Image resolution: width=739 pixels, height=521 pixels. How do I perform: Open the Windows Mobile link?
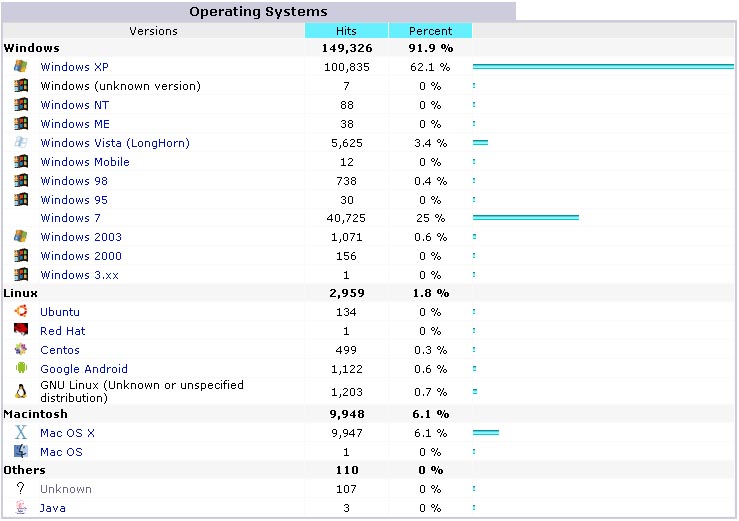[85, 162]
